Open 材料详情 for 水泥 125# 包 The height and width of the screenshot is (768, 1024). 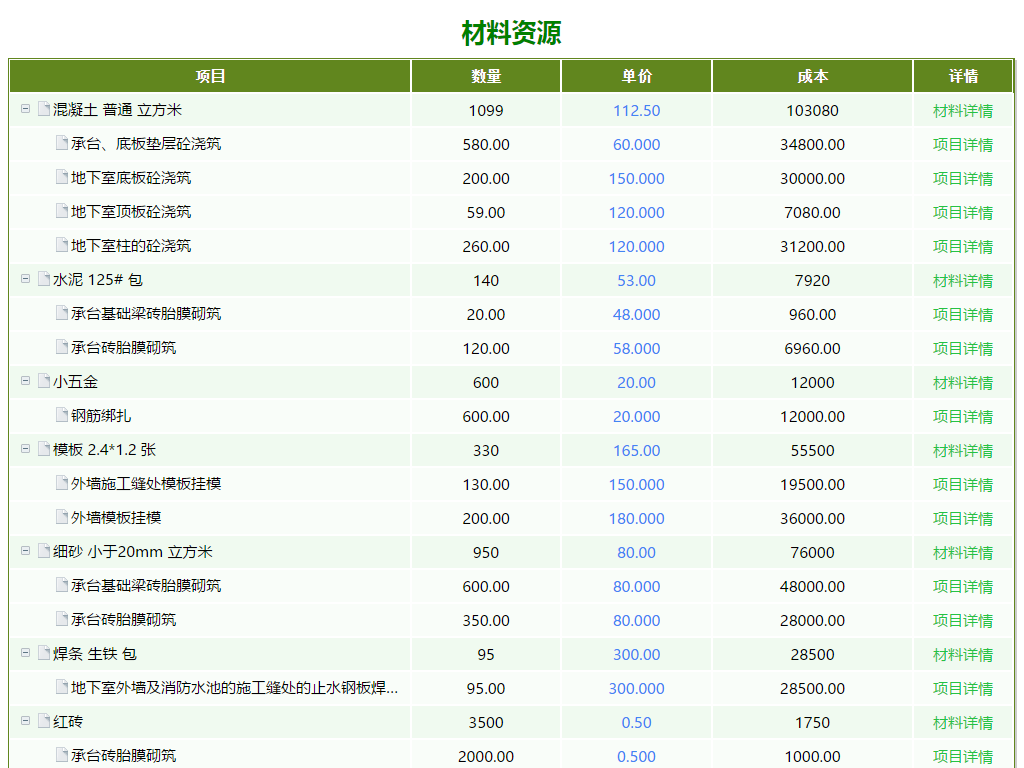(x=963, y=280)
